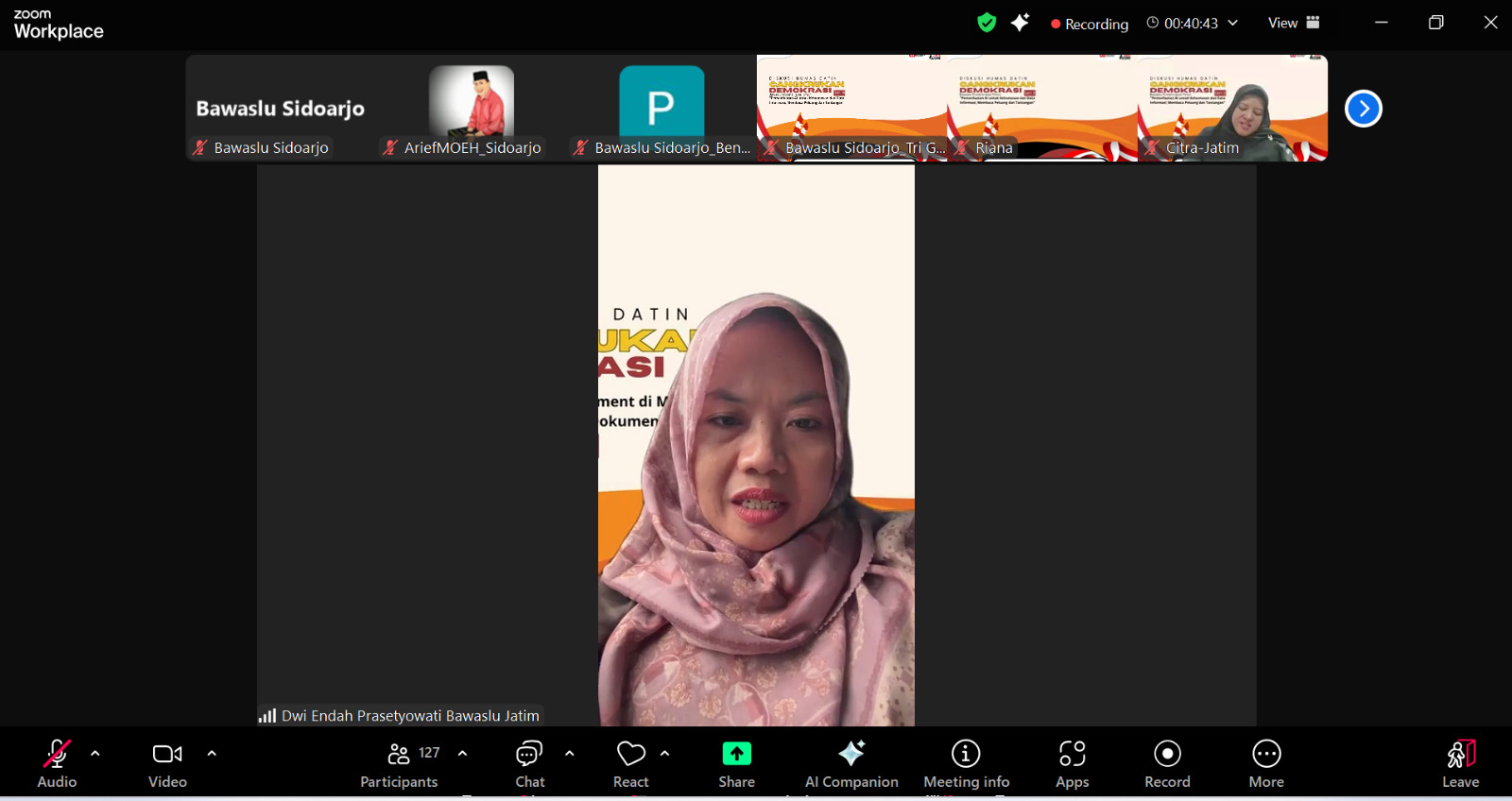This screenshot has width=1512, height=801.
Task: Leave the meeting
Action: tap(1460, 764)
